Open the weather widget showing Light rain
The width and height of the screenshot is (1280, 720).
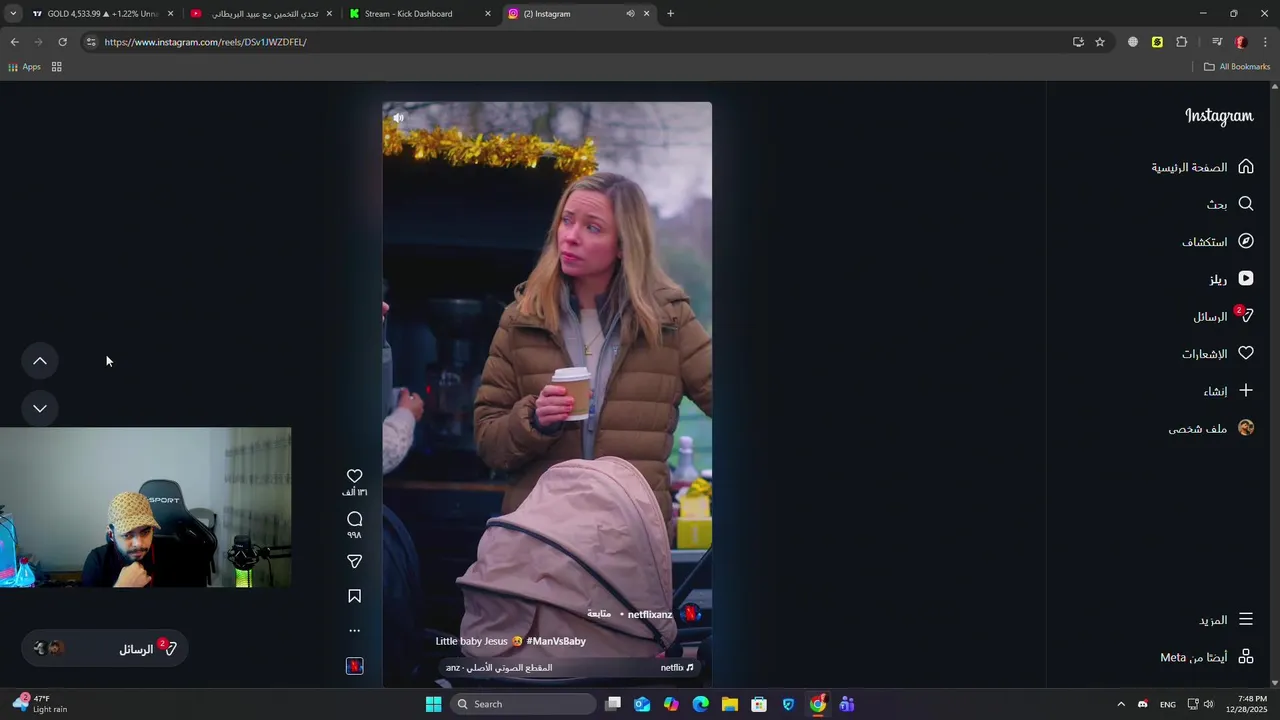pos(38,704)
